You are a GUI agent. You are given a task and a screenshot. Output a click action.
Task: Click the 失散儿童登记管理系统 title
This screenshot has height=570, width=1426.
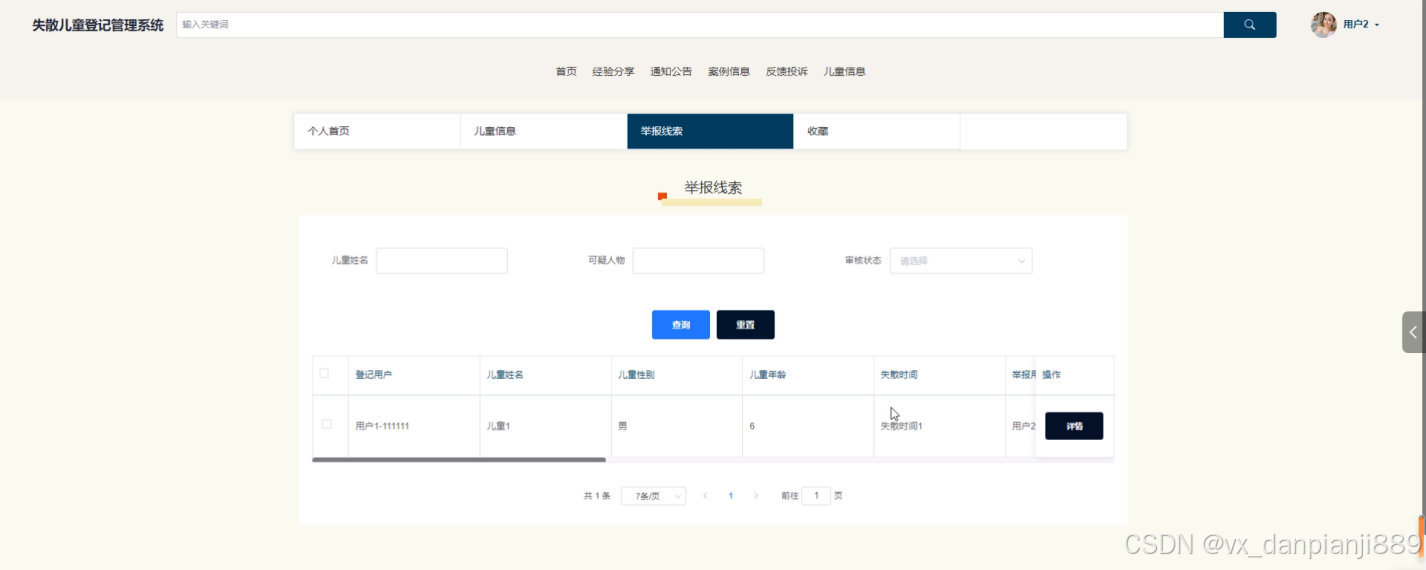pyautogui.click(x=98, y=25)
